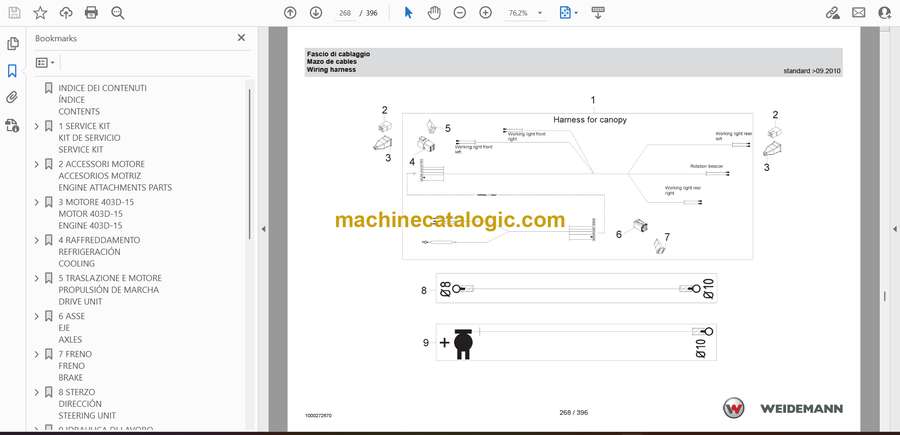Open the Bookmarks options dropdown
Screen dimensions: 900x435
click(46, 62)
